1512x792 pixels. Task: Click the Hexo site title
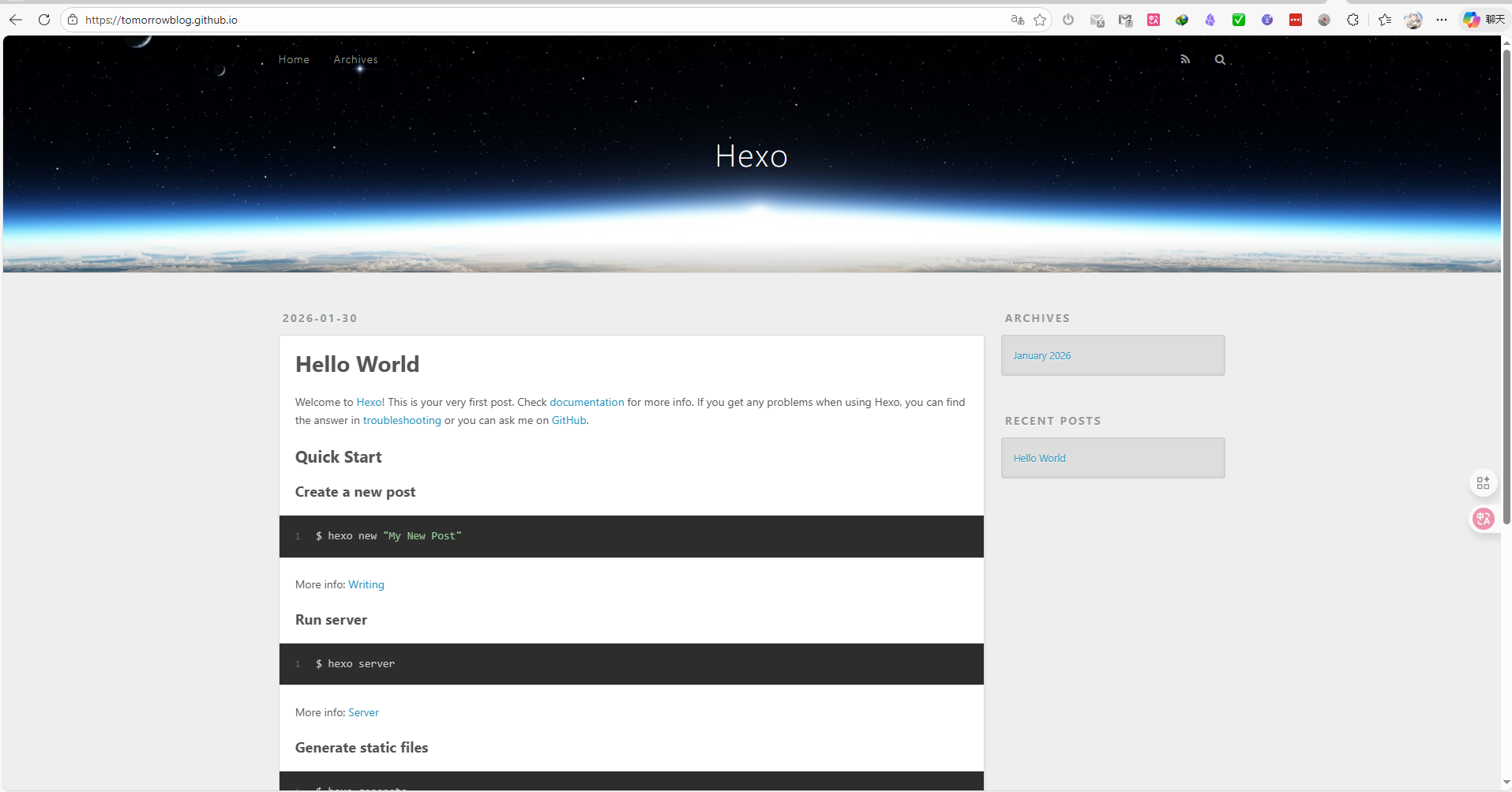[752, 156]
